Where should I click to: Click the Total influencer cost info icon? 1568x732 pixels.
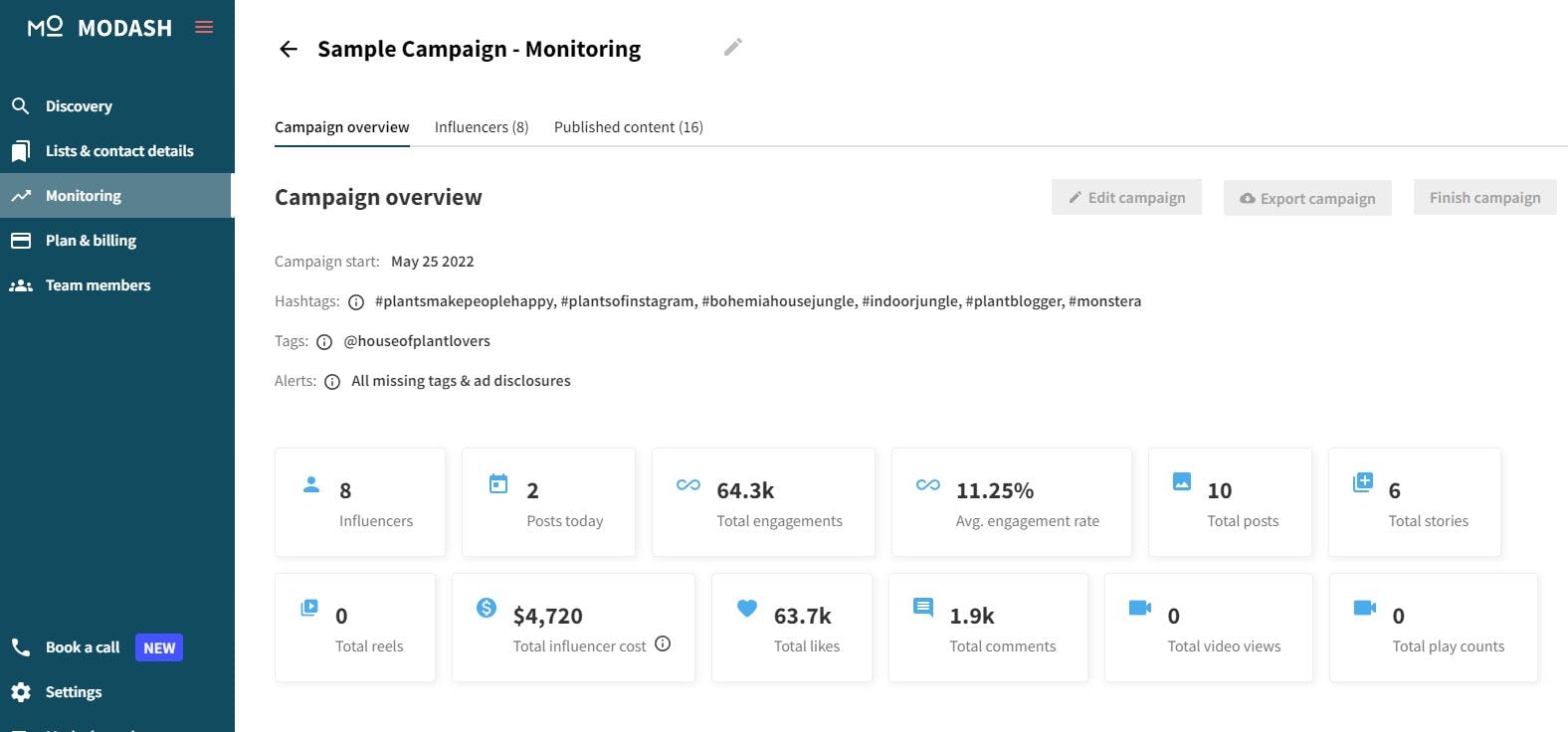[x=663, y=643]
